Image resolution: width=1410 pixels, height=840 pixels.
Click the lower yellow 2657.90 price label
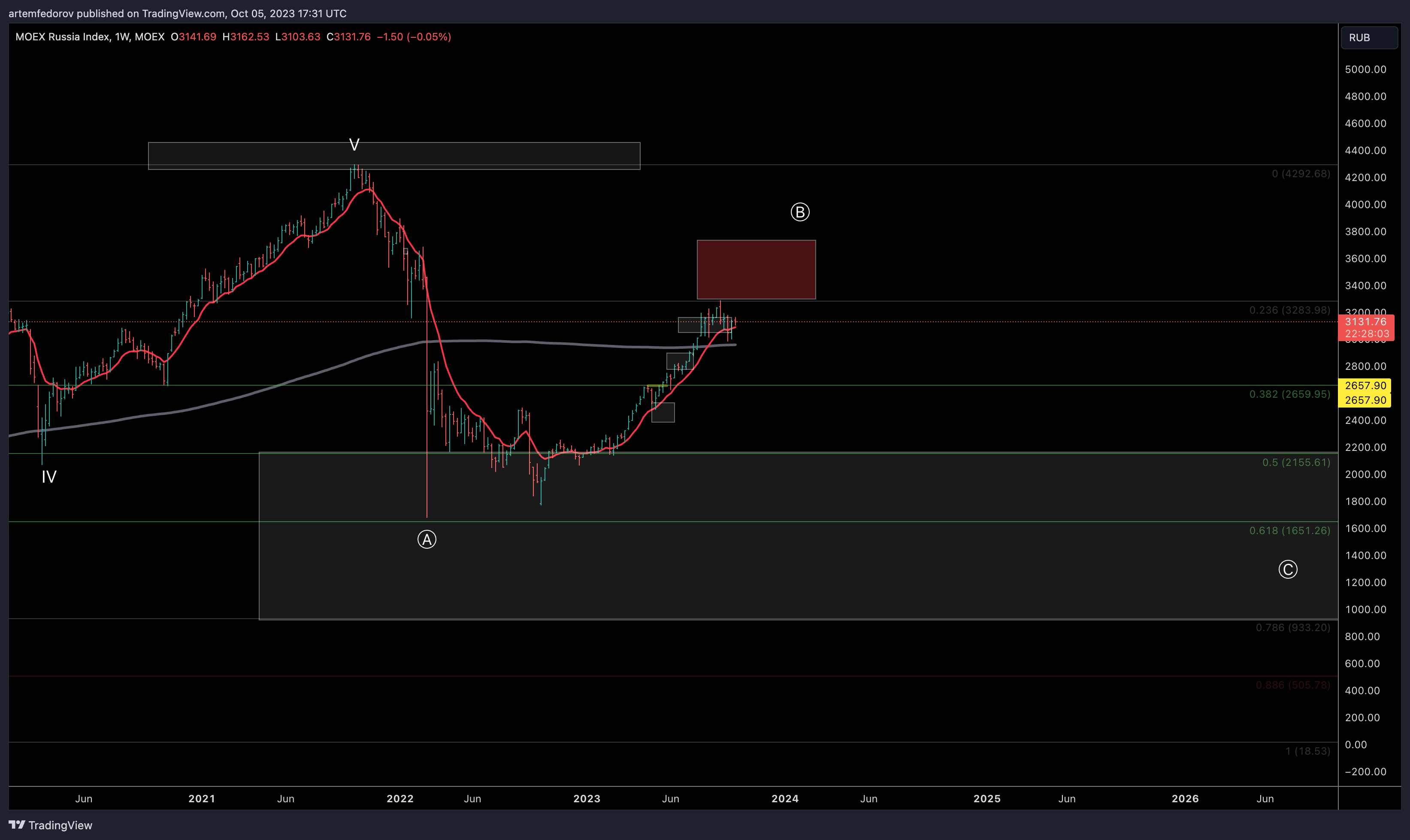tap(1365, 400)
